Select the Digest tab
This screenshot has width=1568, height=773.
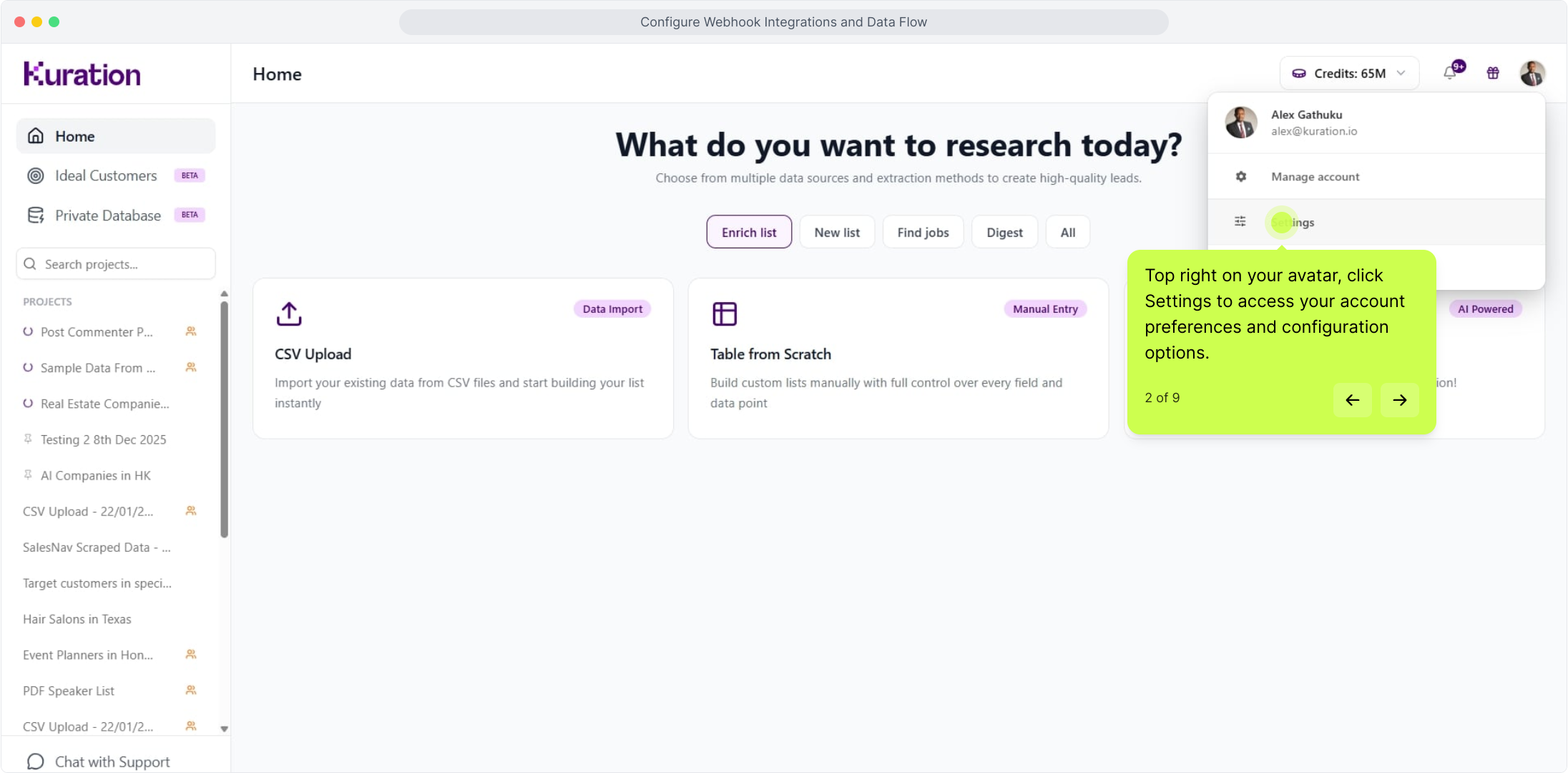click(1004, 232)
